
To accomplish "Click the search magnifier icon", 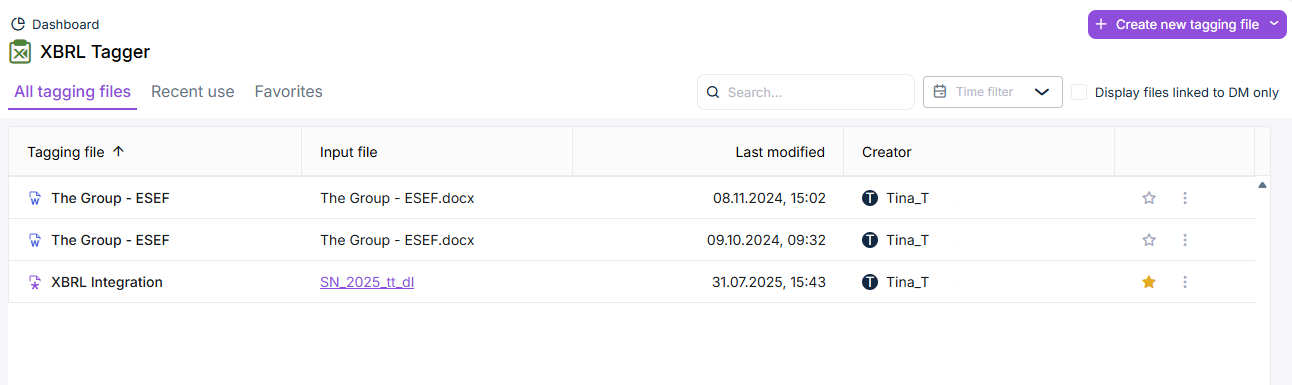I will [713, 92].
